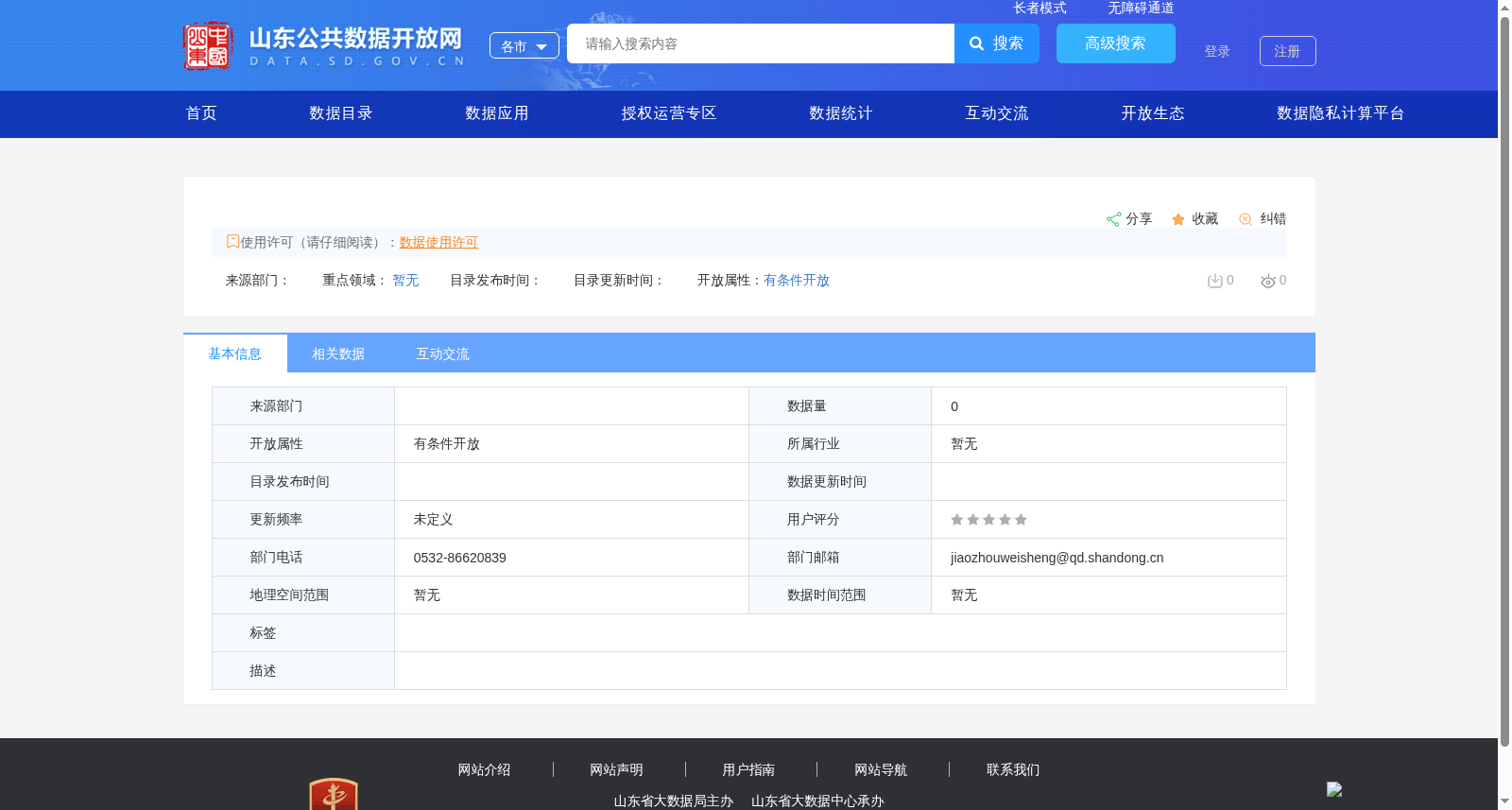The height and width of the screenshot is (810, 1512).
Task: Open 网站导航 footer link
Action: click(881, 769)
